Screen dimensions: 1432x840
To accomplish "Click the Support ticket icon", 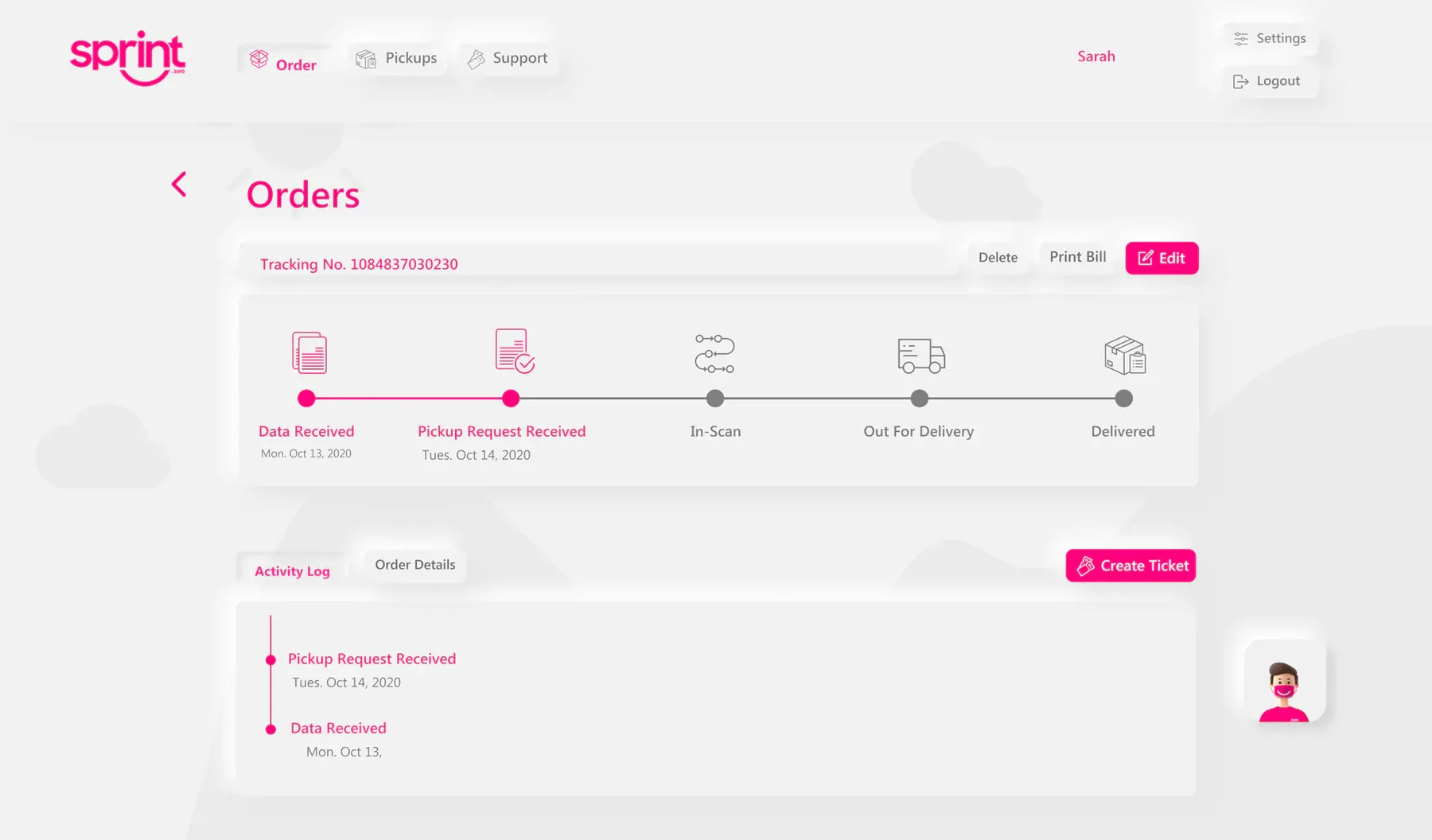I will click(x=476, y=59).
